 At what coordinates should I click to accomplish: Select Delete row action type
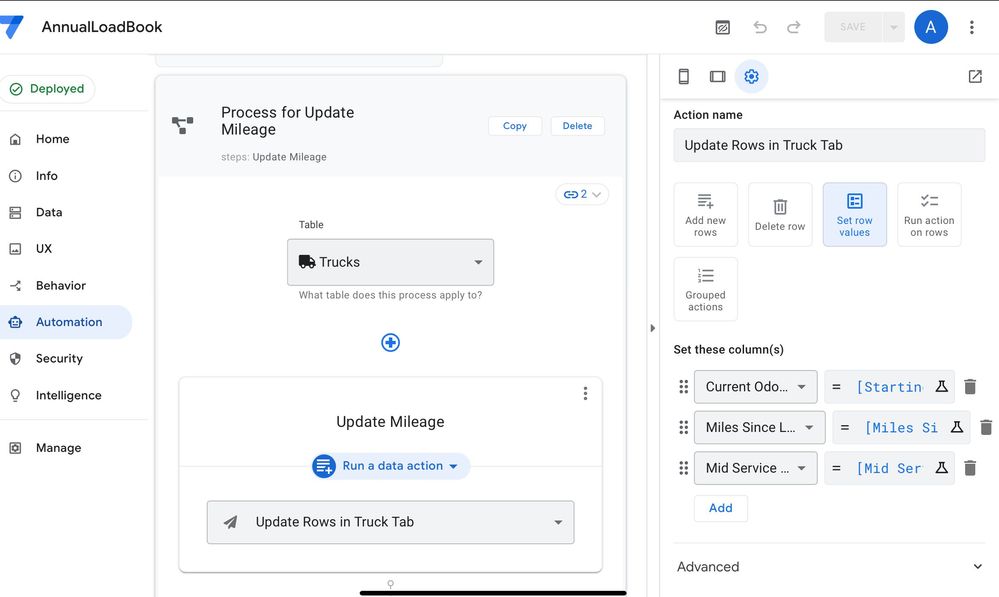pyautogui.click(x=780, y=215)
